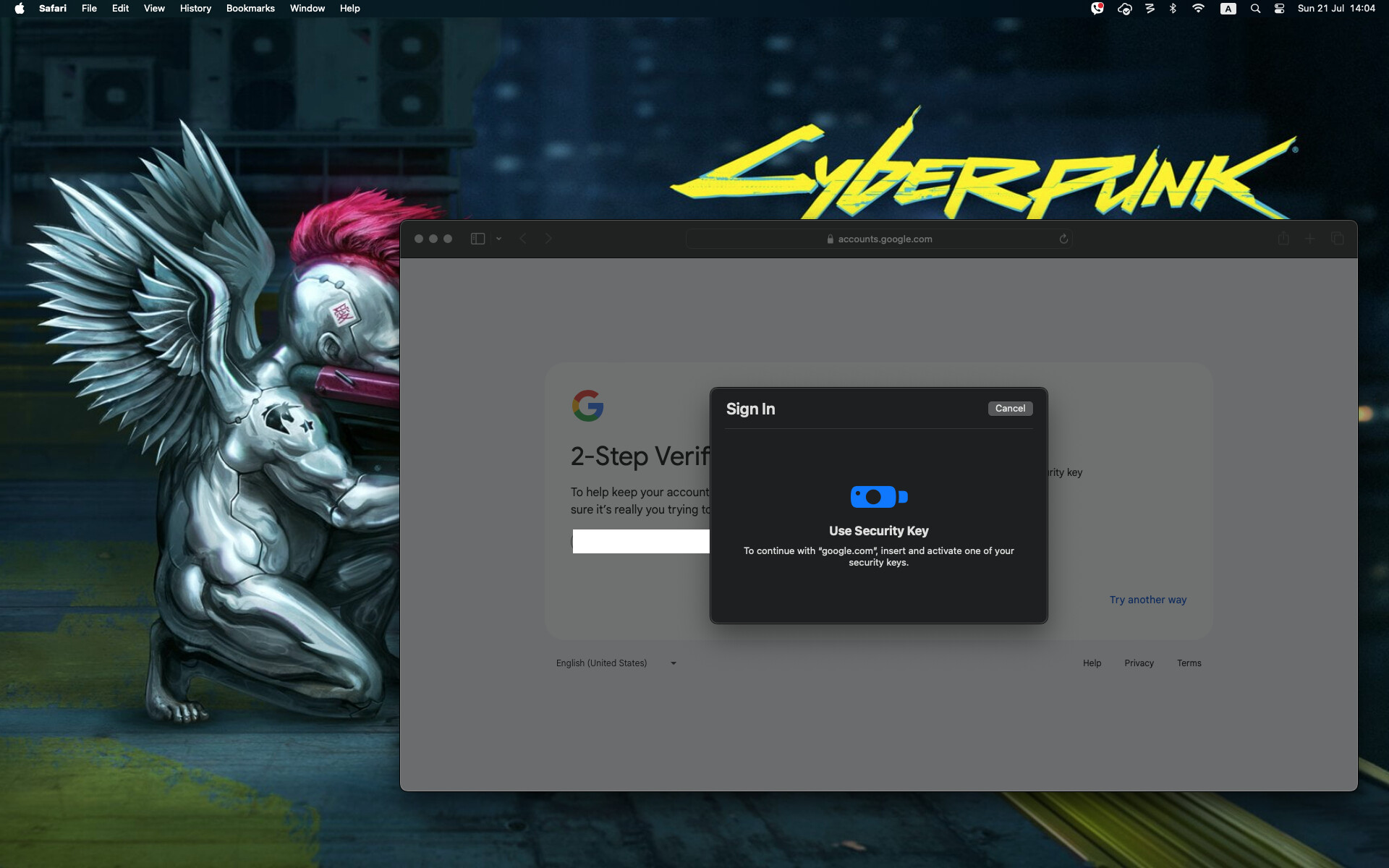Screen dimensions: 1389x868
Task: Click the 'Sign In' dialog title
Action: pos(750,409)
